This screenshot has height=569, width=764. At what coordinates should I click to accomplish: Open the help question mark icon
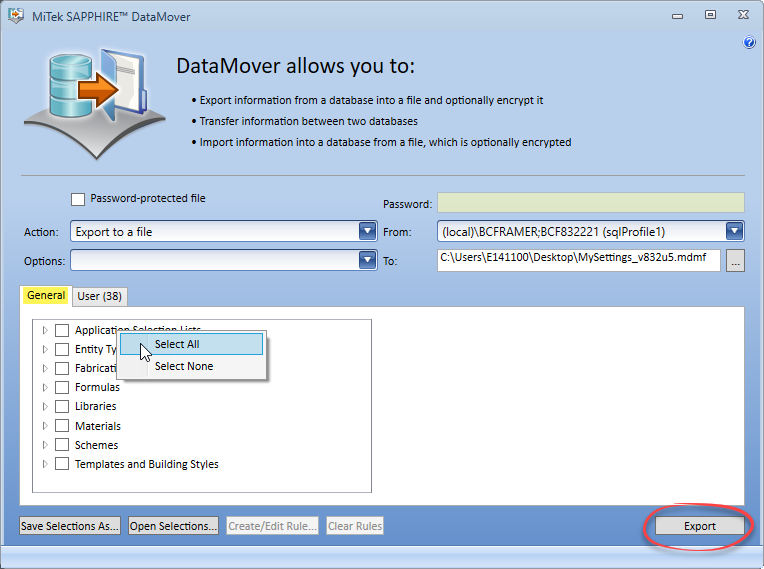[749, 42]
